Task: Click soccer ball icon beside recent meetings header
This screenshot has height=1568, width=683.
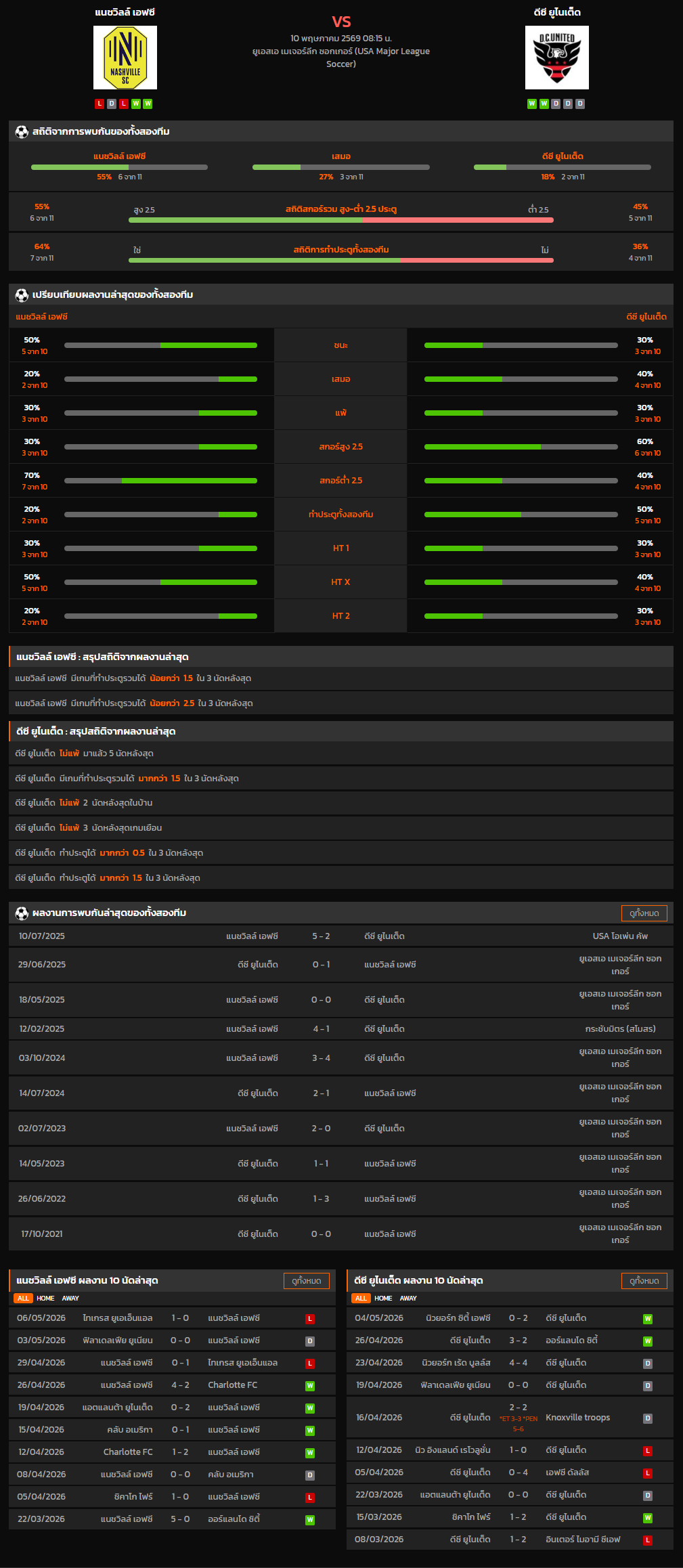Action: [22, 913]
